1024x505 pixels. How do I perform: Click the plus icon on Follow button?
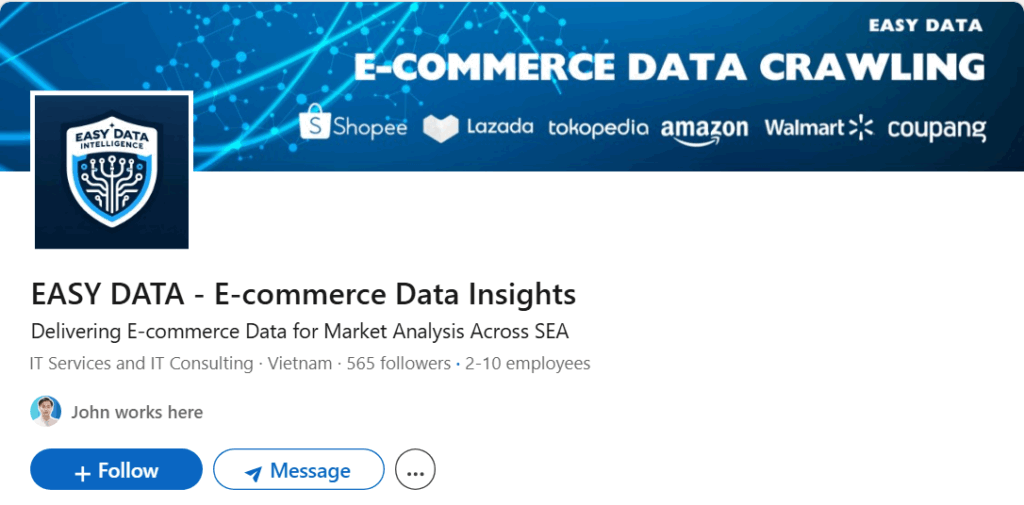coord(82,472)
